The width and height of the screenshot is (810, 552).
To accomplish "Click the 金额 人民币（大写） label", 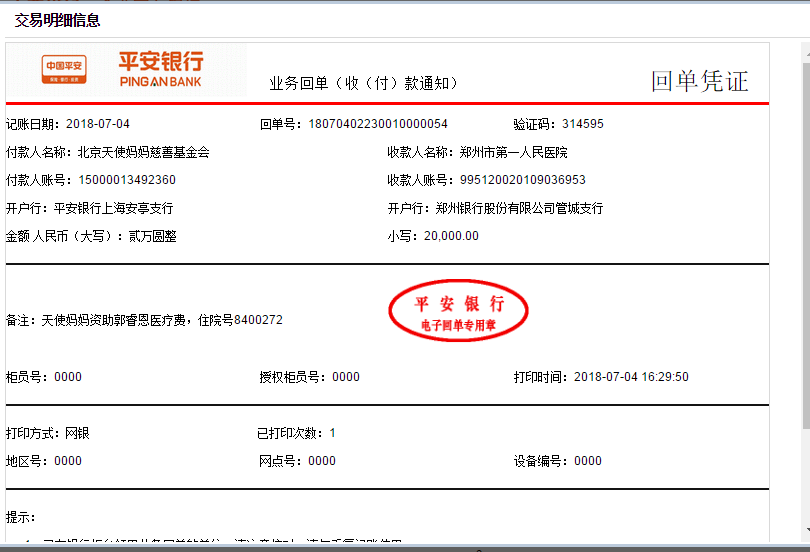I will point(65,236).
